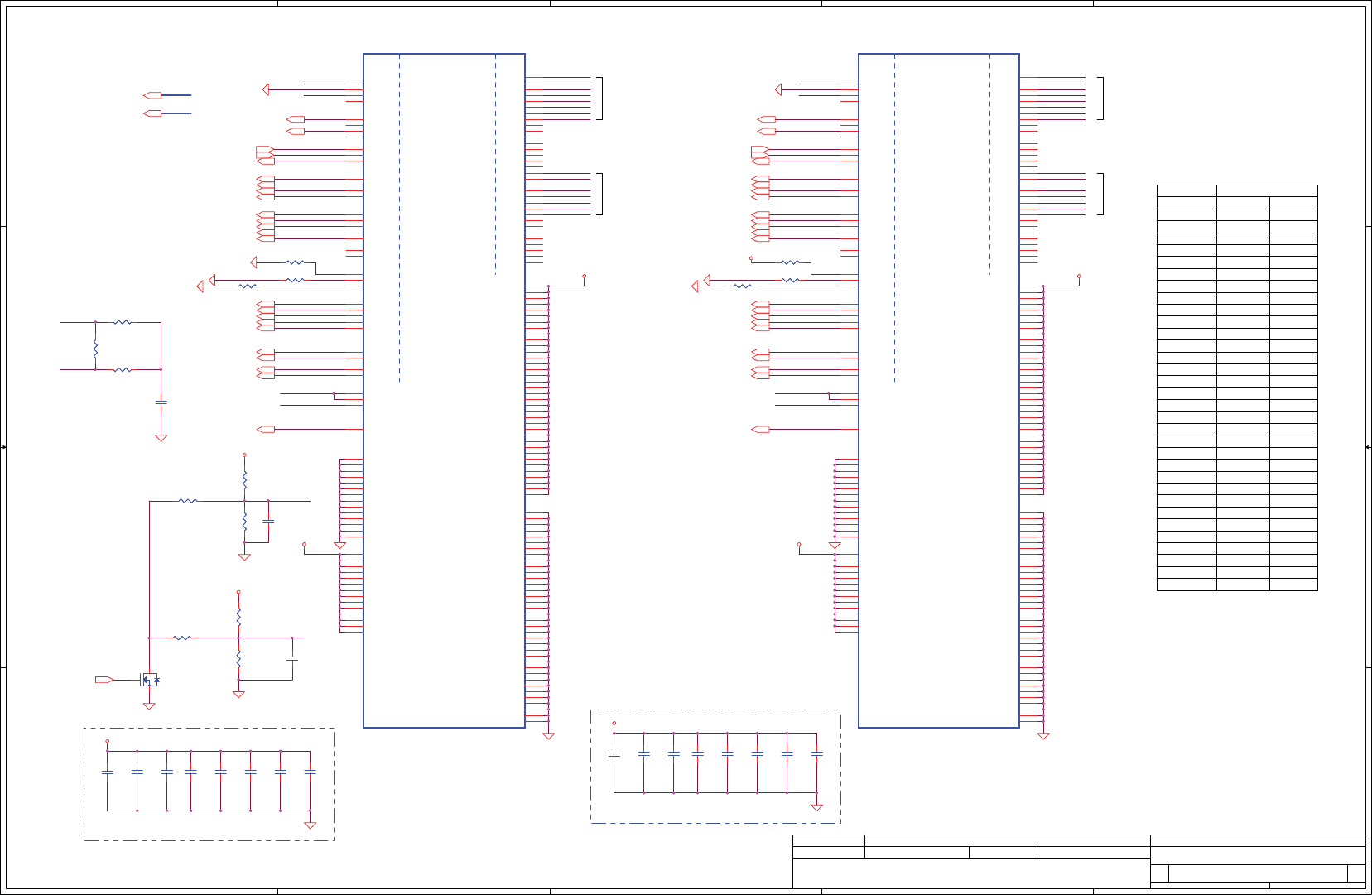
Task: Select the ground symbol under the MOSFET
Action: click(149, 706)
